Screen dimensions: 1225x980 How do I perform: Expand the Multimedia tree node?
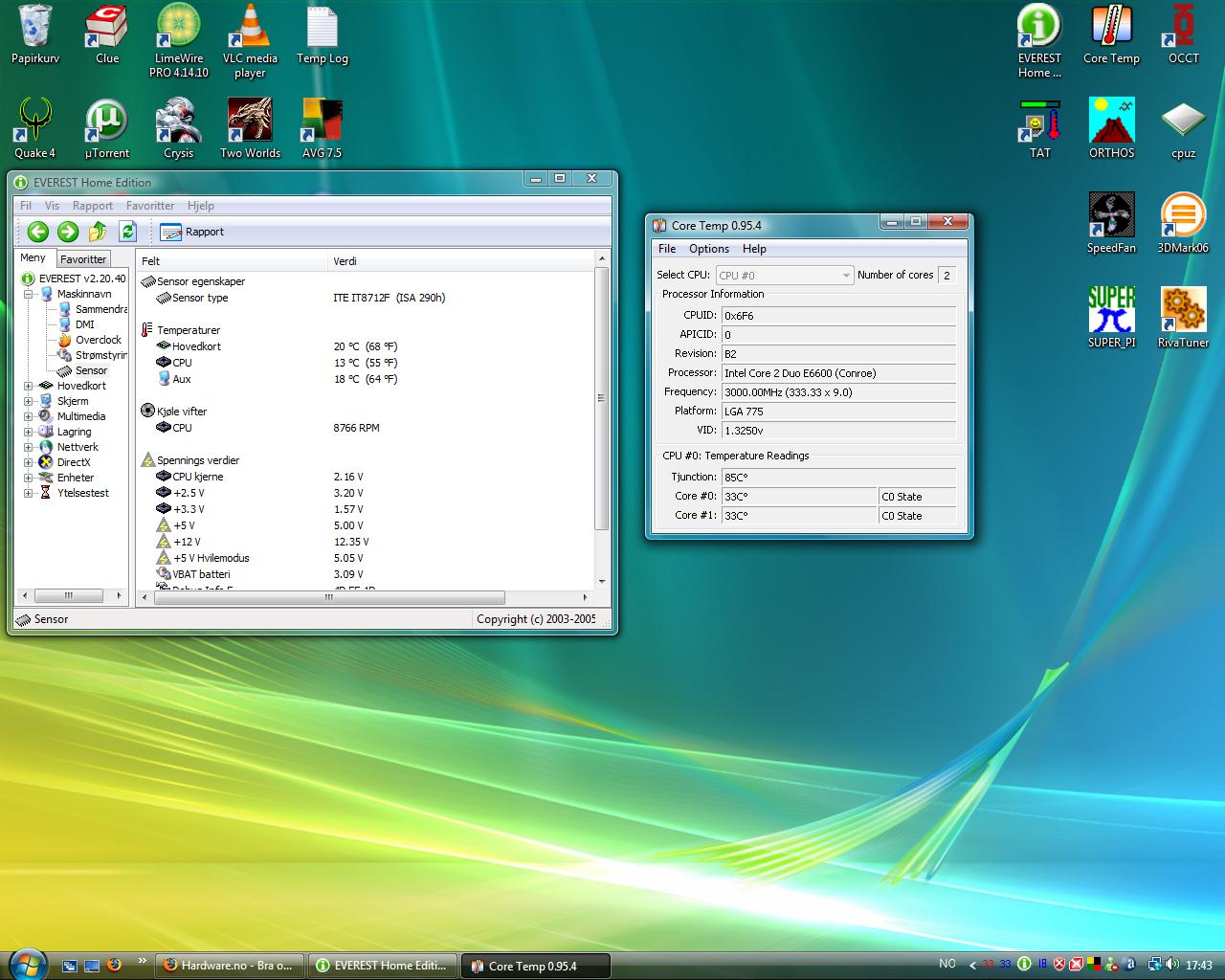pos(28,416)
